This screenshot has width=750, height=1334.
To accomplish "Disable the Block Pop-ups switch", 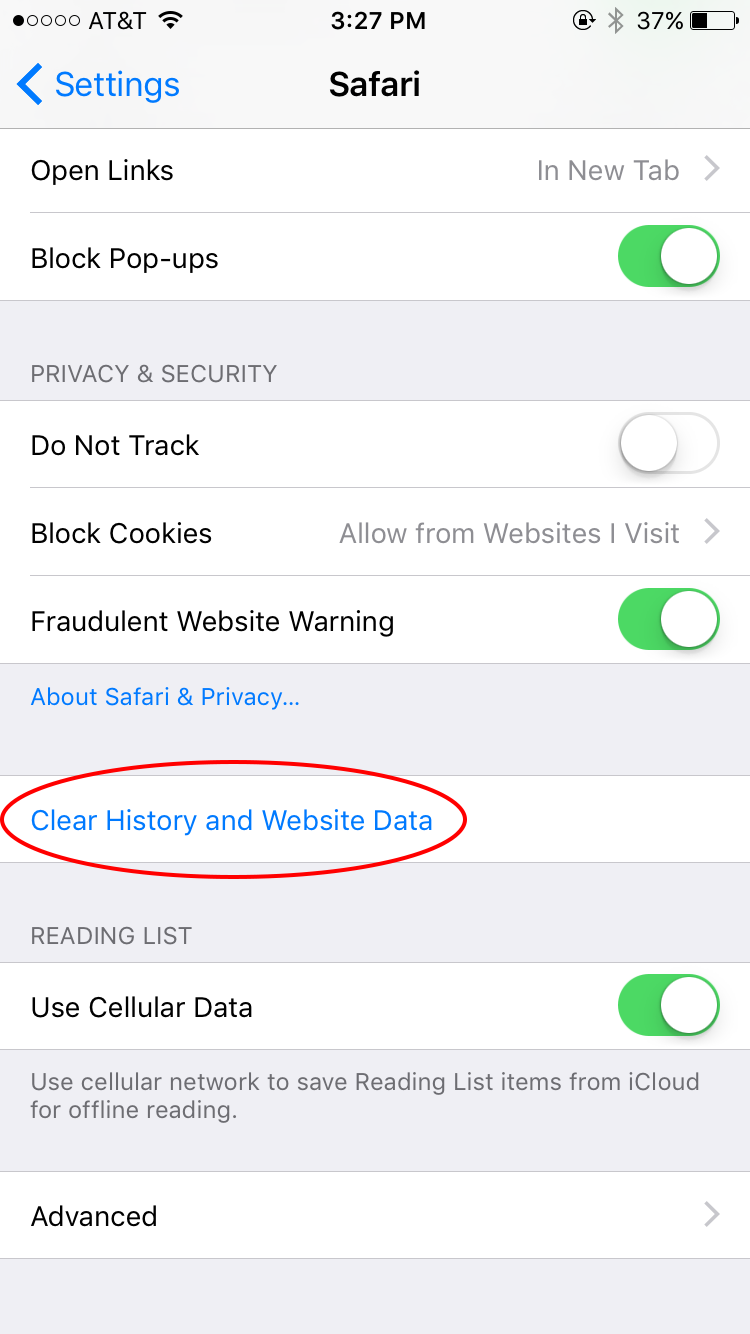I will 669,257.
